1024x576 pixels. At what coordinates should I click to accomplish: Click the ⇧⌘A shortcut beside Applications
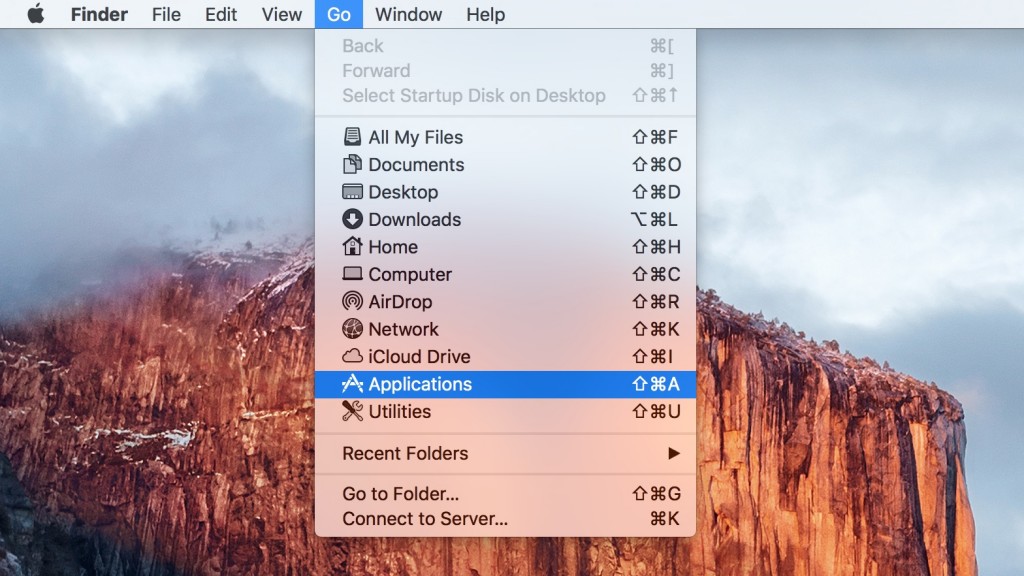click(x=656, y=384)
